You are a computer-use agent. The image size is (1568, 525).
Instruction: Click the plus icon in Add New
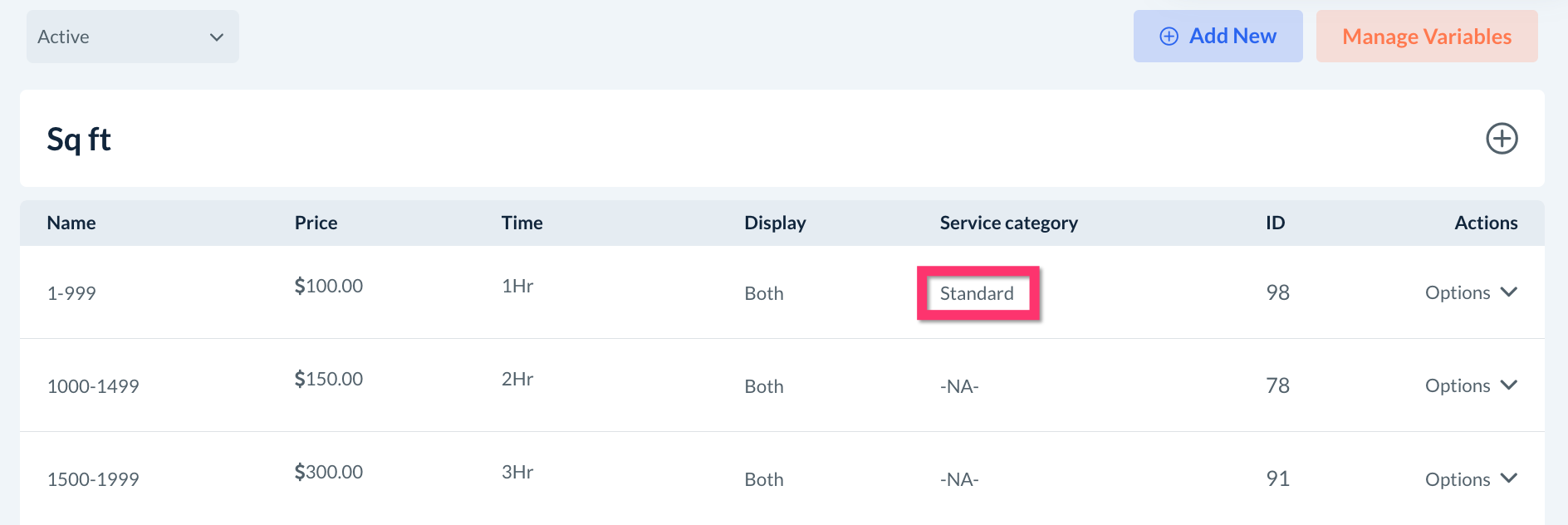[x=1169, y=37]
